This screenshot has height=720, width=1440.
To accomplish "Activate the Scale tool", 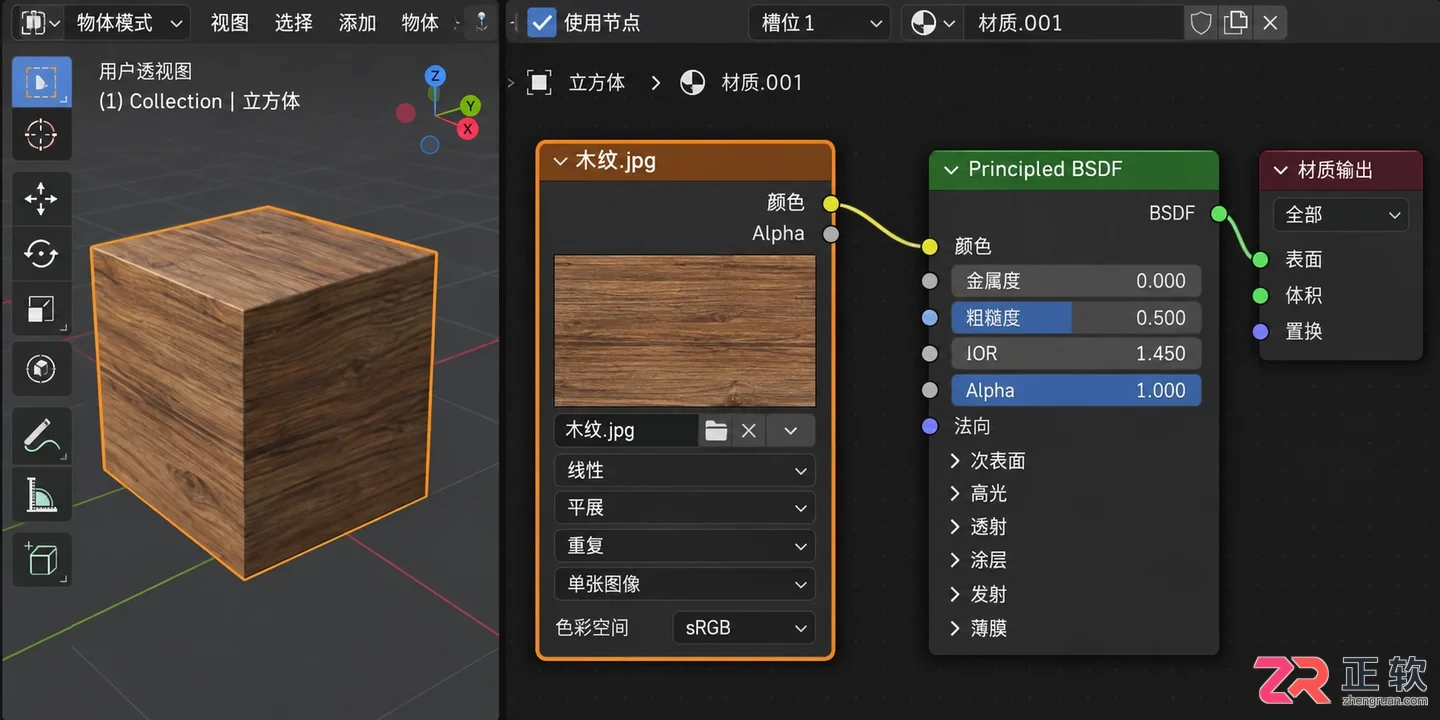I will pyautogui.click(x=41, y=310).
